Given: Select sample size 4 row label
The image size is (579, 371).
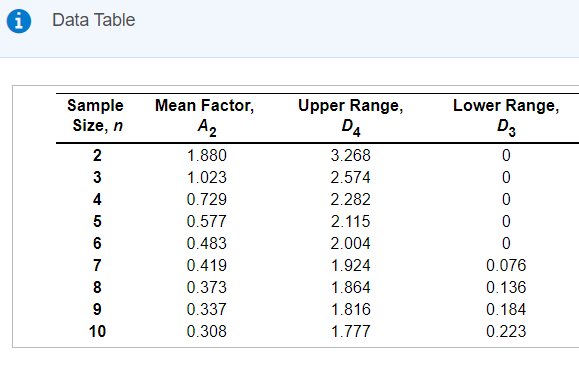Looking at the screenshot, I should pos(97,199).
